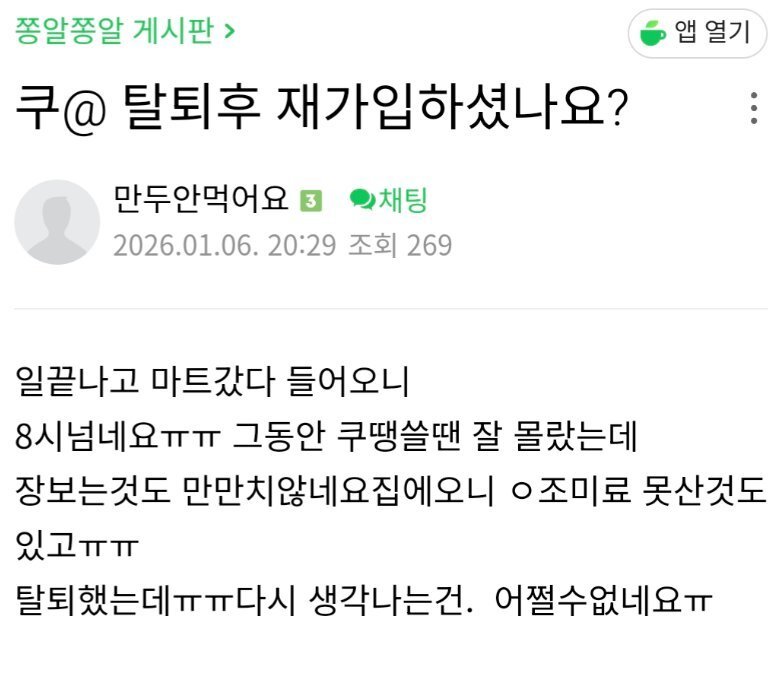Start chat via 채팅 label
775x678 pixels.
[402, 200]
